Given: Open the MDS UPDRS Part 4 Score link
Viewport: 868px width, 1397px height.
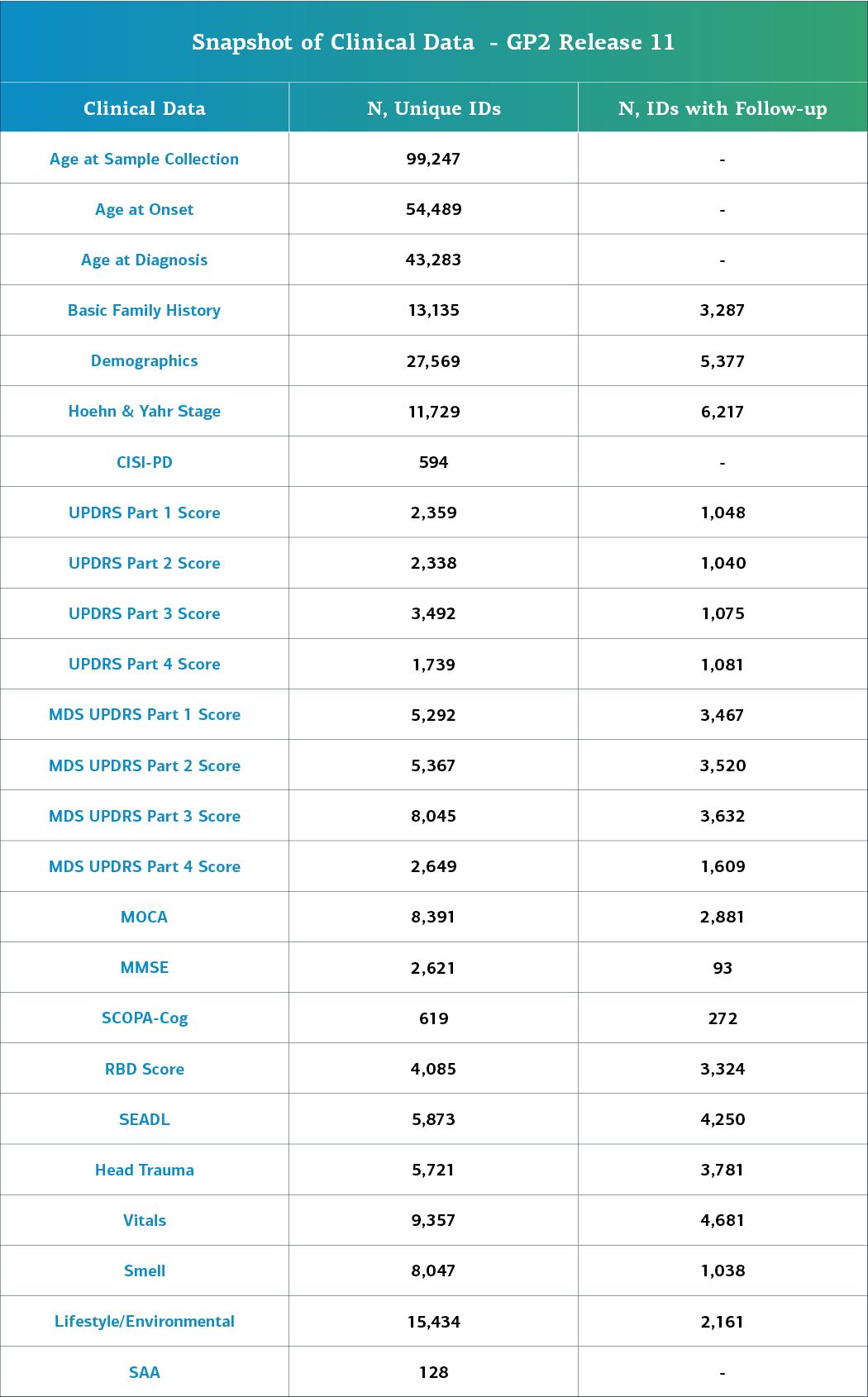Looking at the screenshot, I should click(x=144, y=866).
